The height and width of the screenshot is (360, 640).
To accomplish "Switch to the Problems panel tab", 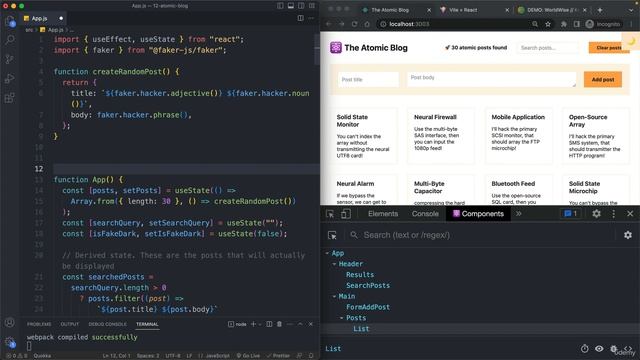I will [39, 324].
